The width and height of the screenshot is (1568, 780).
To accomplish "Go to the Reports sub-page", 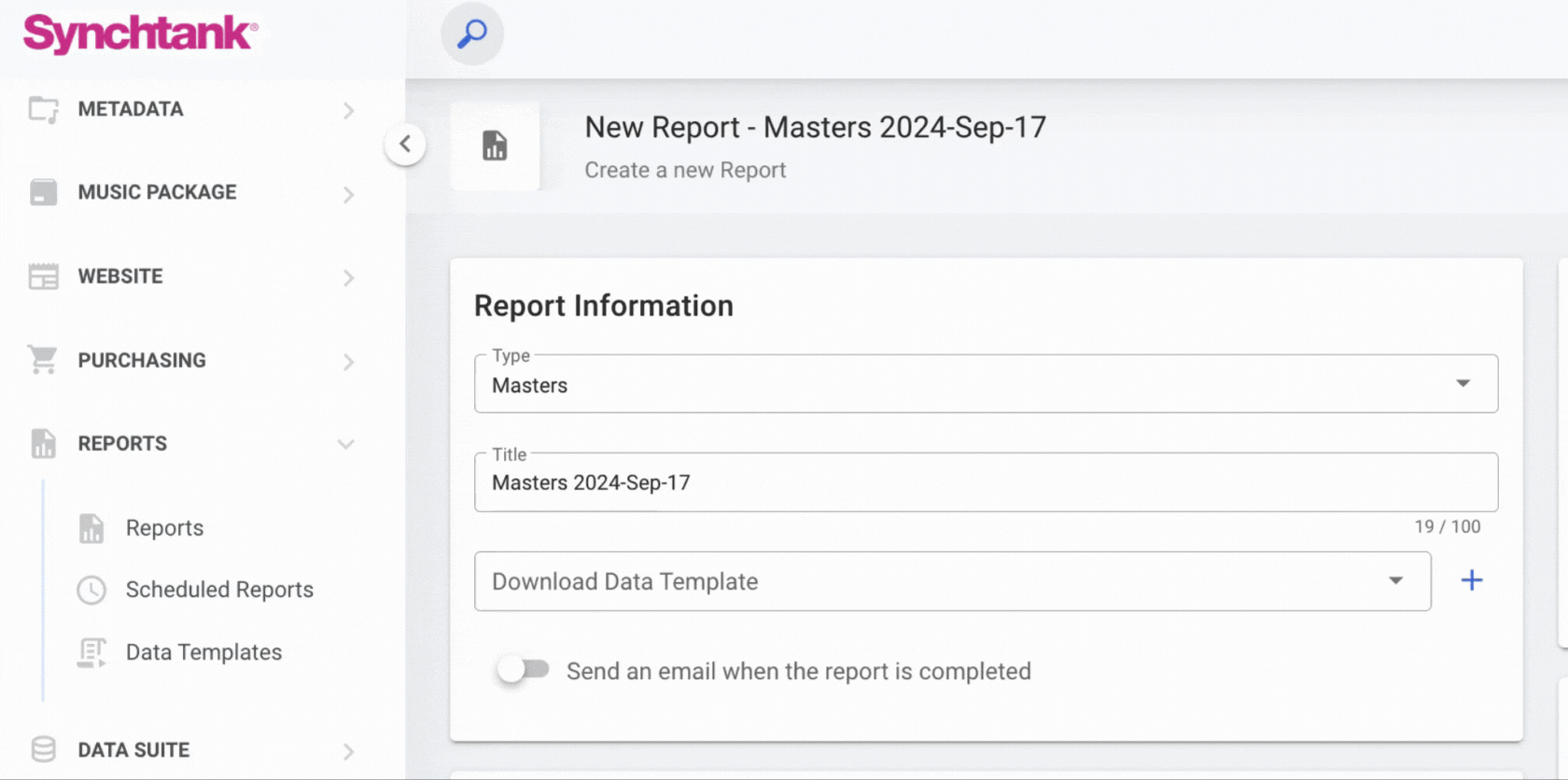I will point(164,528).
